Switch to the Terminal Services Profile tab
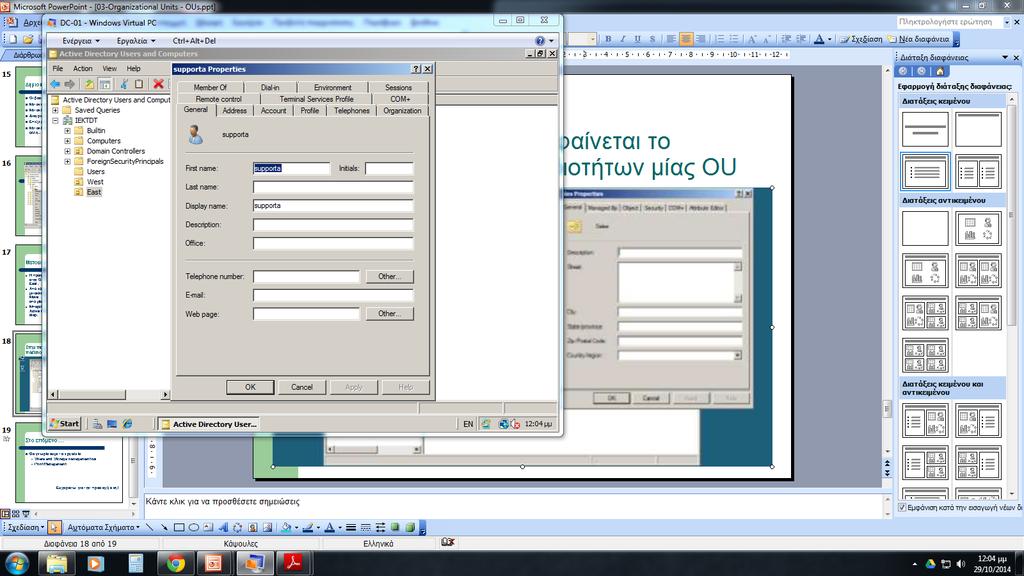Image resolution: width=1024 pixels, height=576 pixels. (x=316, y=99)
